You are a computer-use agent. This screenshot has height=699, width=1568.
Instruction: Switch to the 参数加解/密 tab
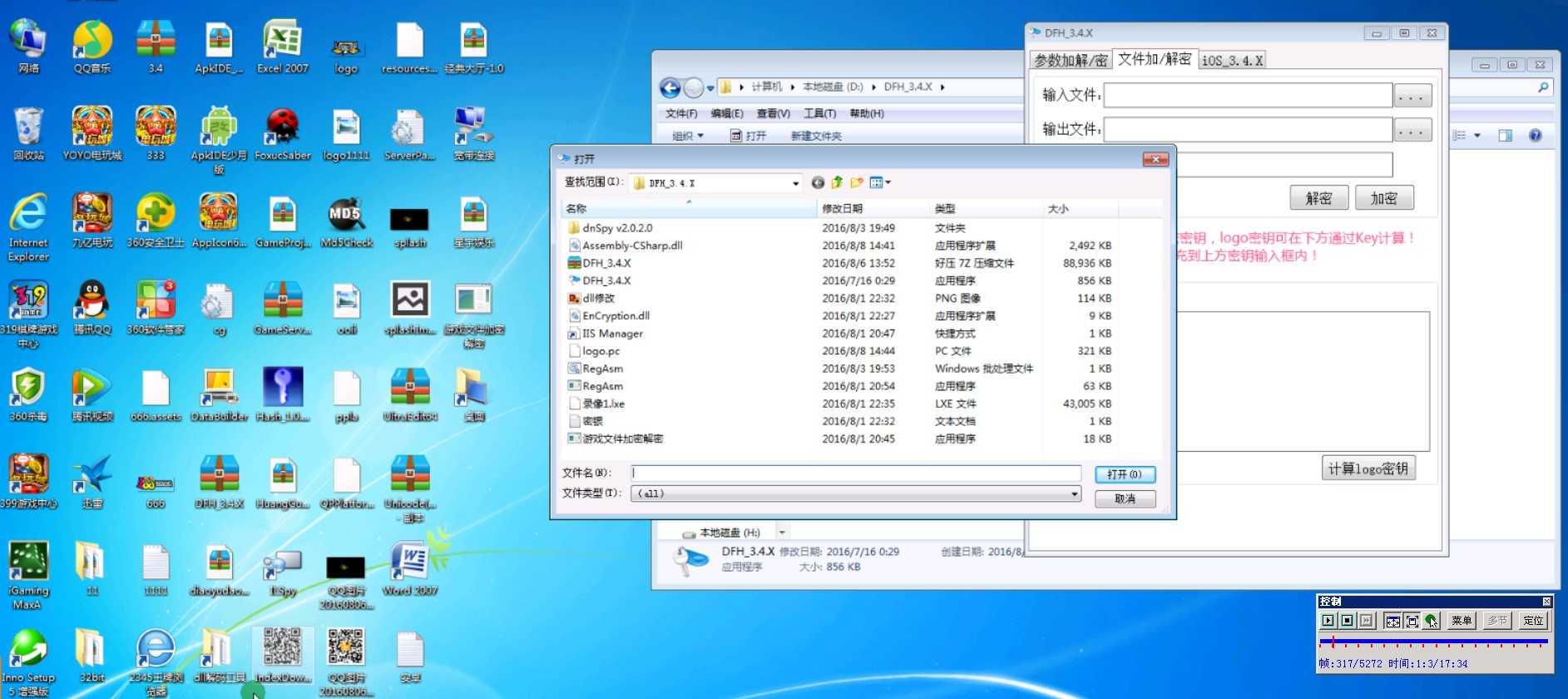(1071, 60)
